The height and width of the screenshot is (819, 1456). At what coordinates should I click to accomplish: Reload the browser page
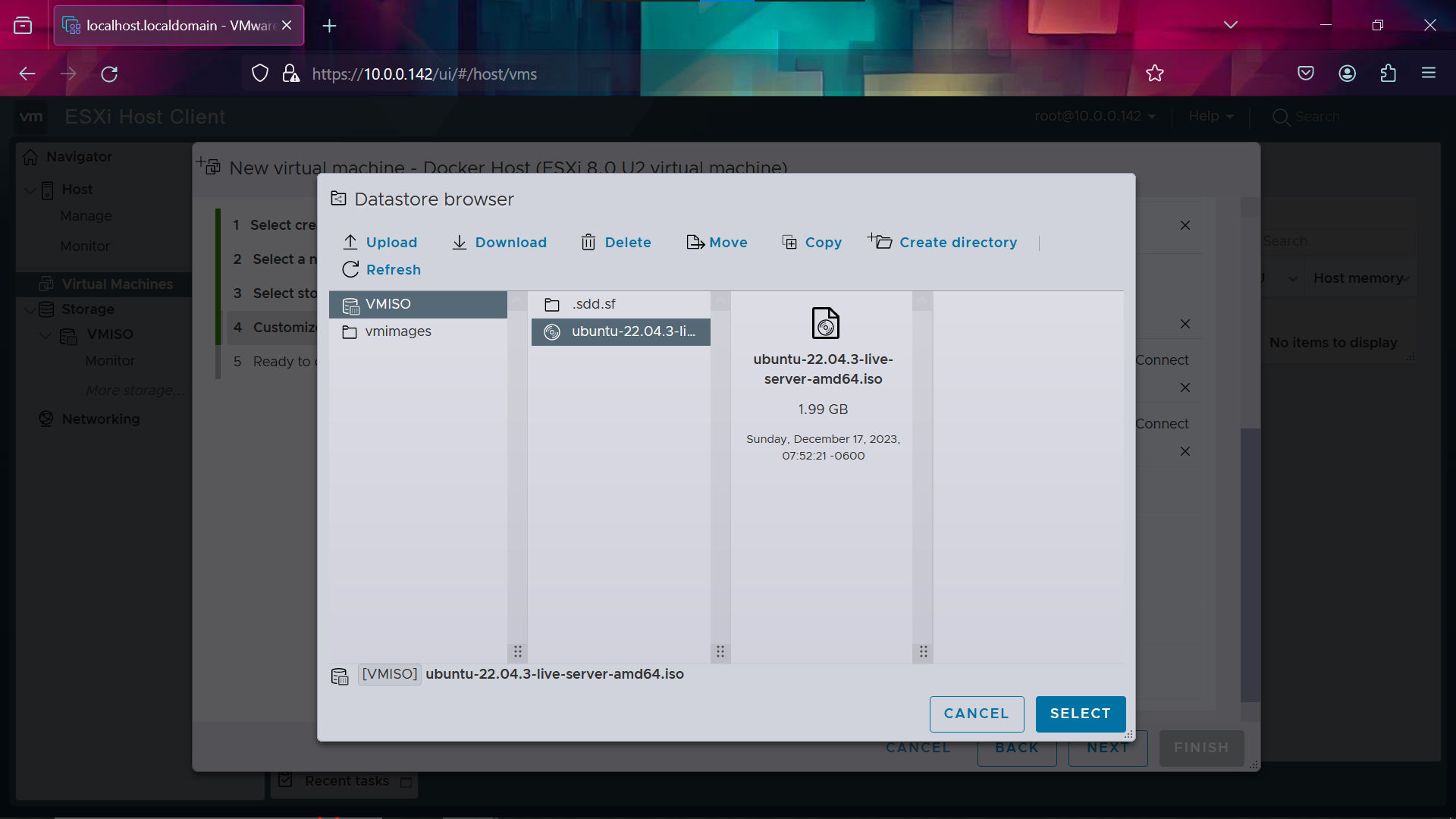(109, 74)
